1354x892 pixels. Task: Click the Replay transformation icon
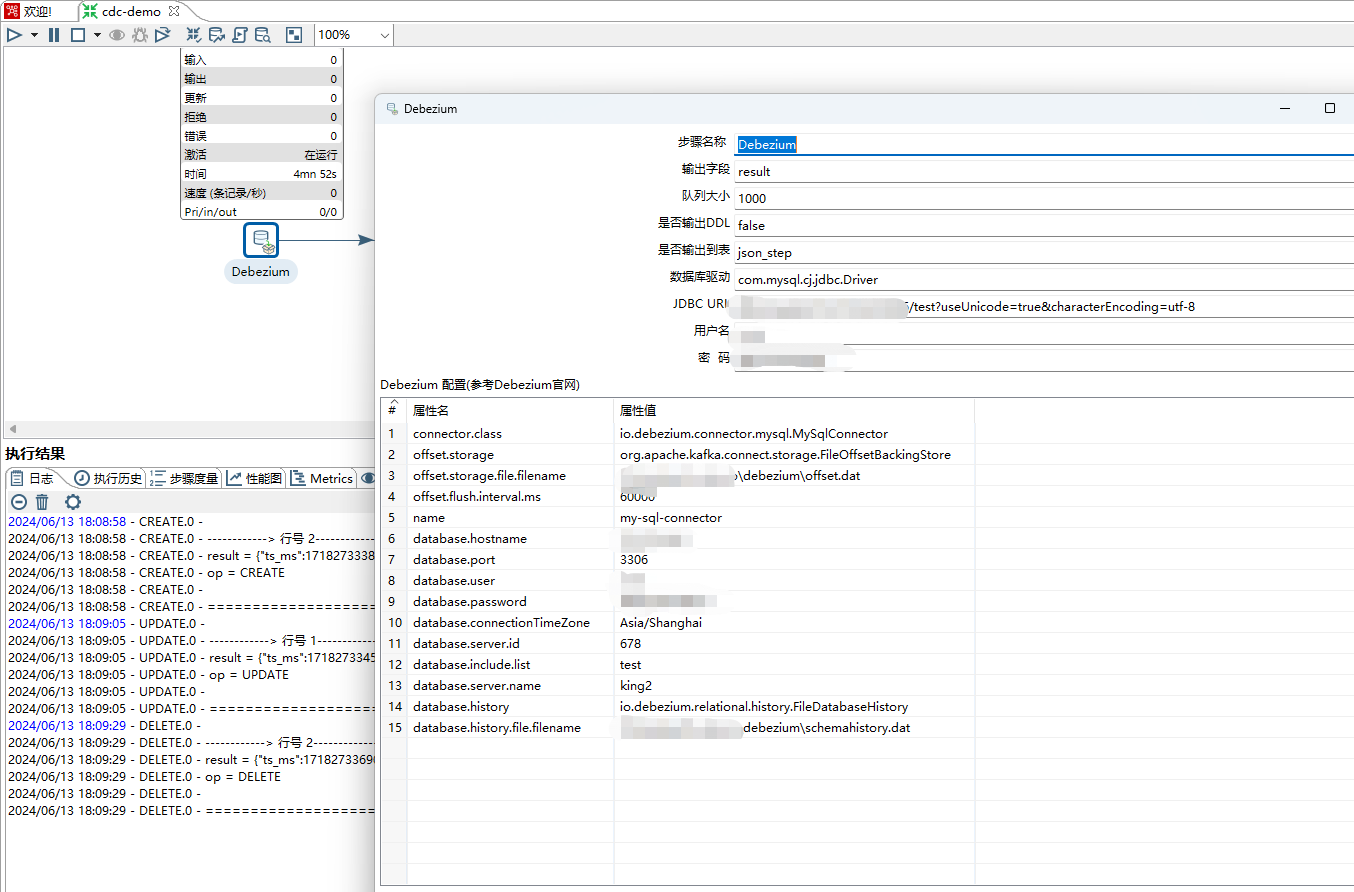pyautogui.click(x=162, y=35)
